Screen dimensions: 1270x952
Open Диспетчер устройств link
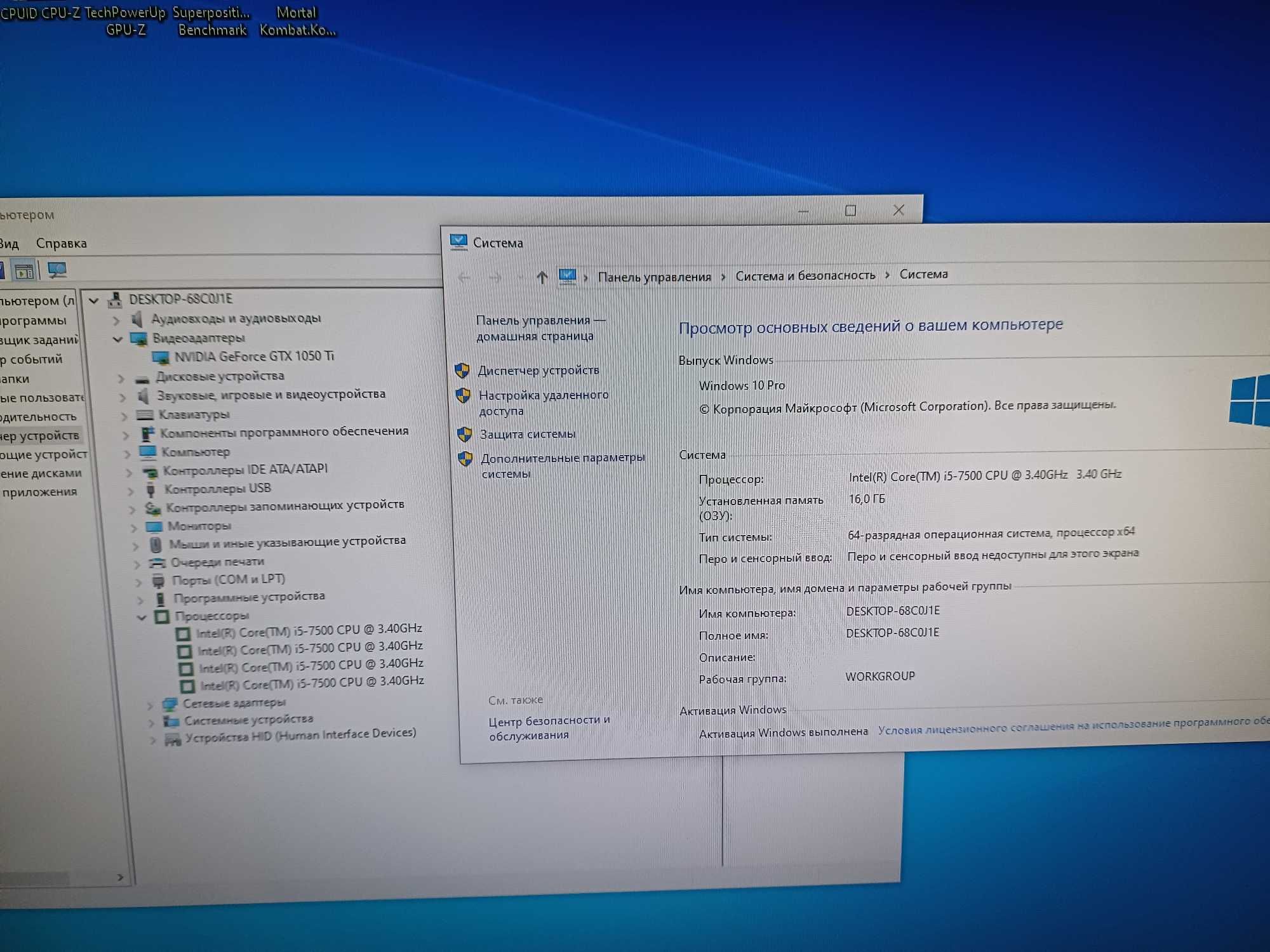(x=538, y=371)
